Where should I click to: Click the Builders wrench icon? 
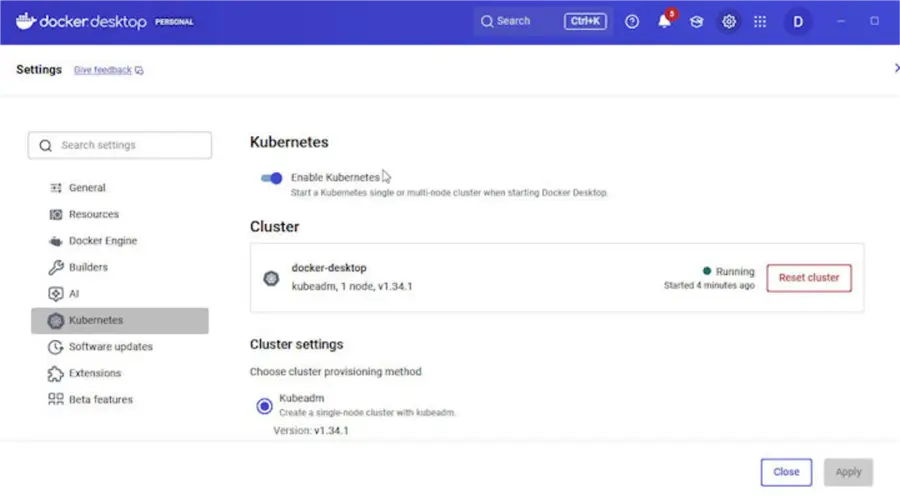[56, 267]
